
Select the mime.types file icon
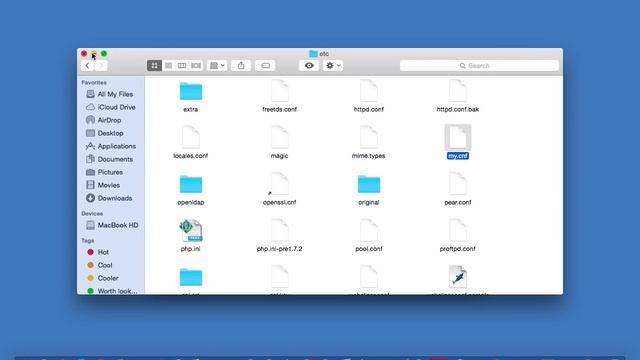pyautogui.click(x=369, y=137)
